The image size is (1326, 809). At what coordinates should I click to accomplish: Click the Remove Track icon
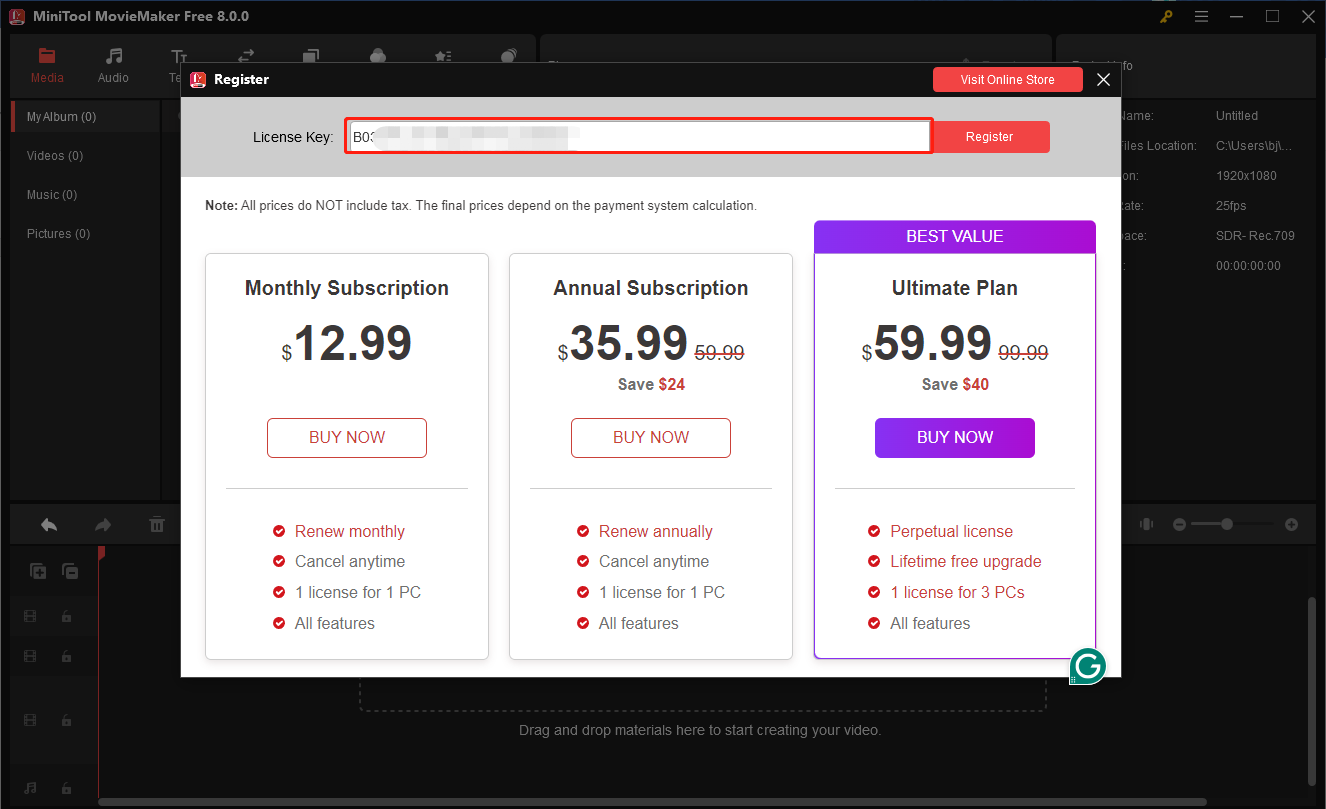click(70, 571)
